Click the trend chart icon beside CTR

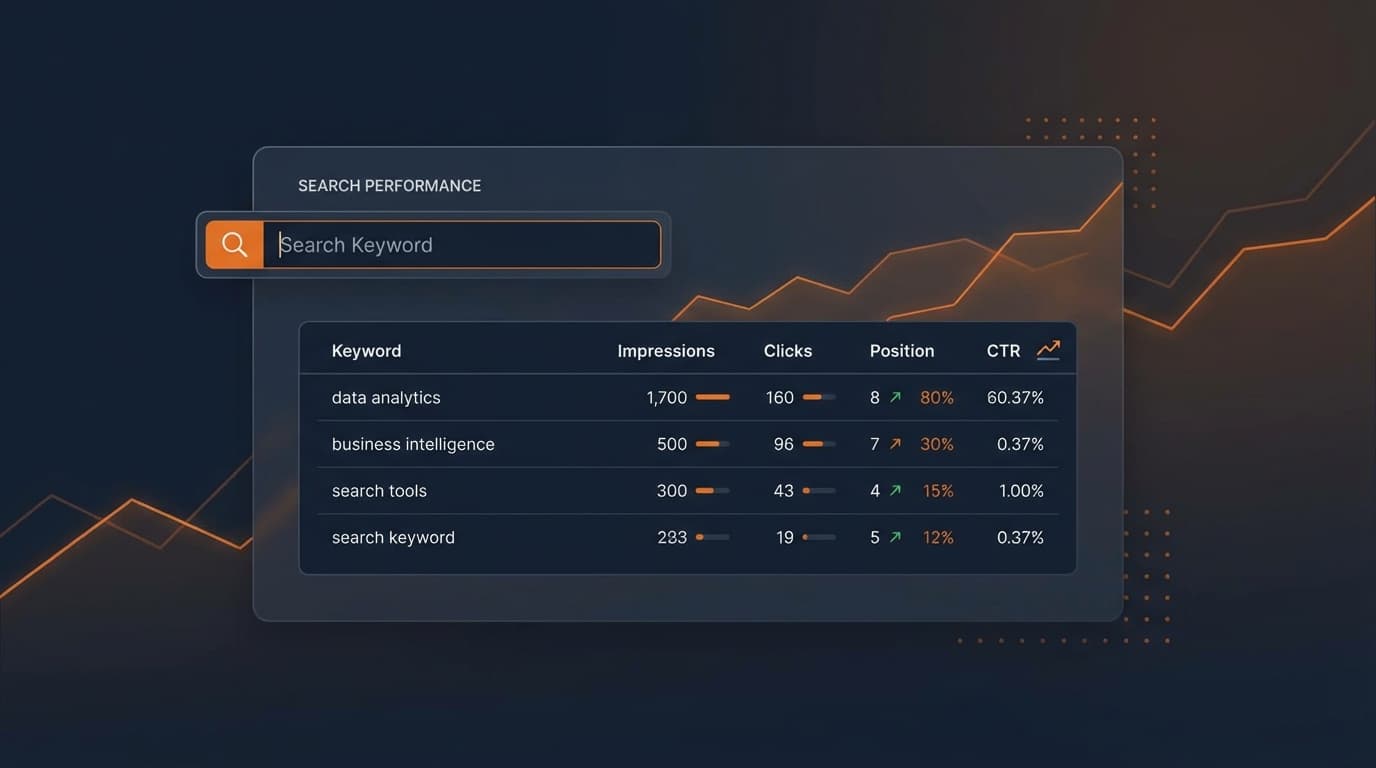click(x=1046, y=349)
